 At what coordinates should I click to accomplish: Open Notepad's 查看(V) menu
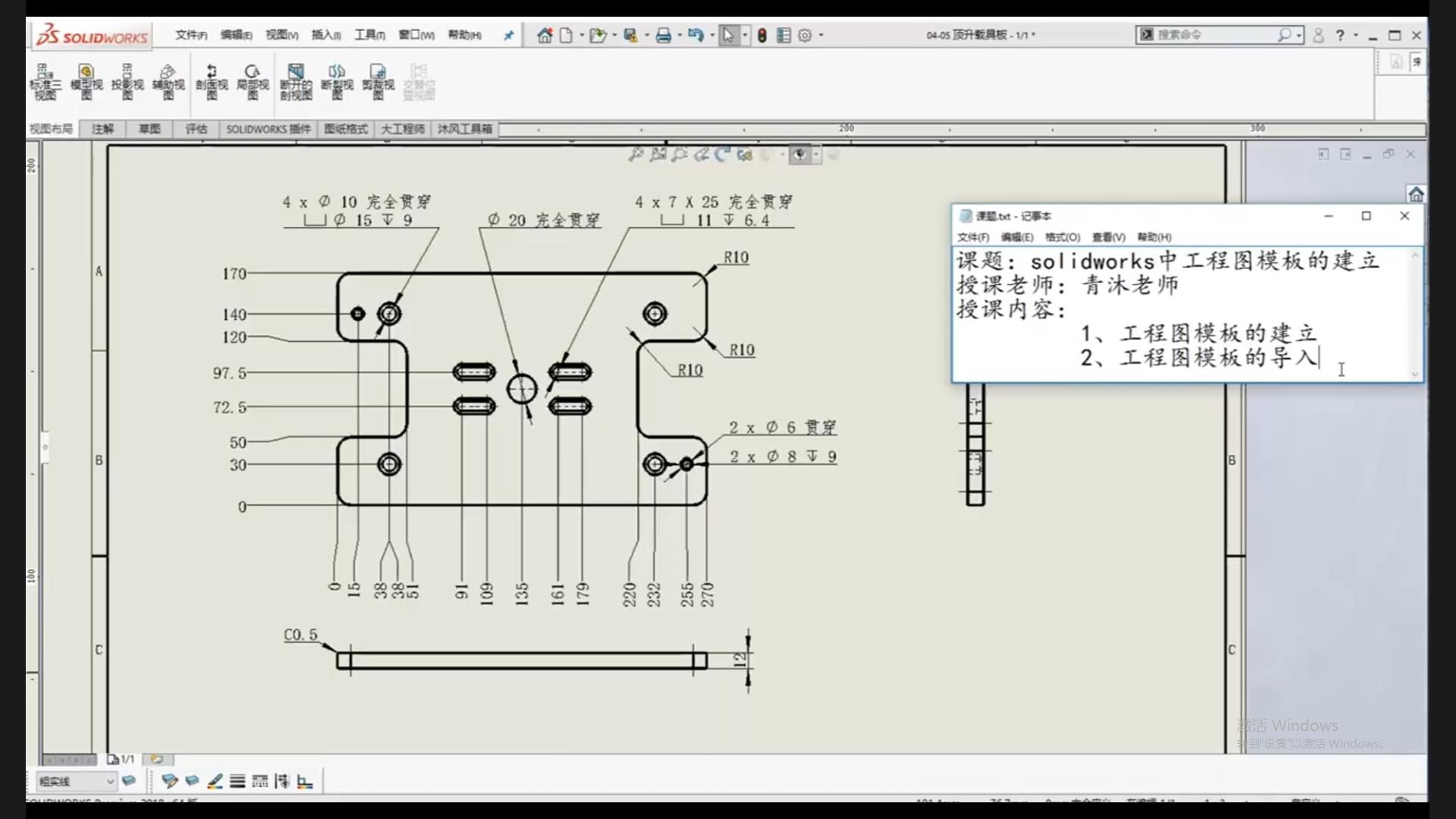pos(1109,237)
